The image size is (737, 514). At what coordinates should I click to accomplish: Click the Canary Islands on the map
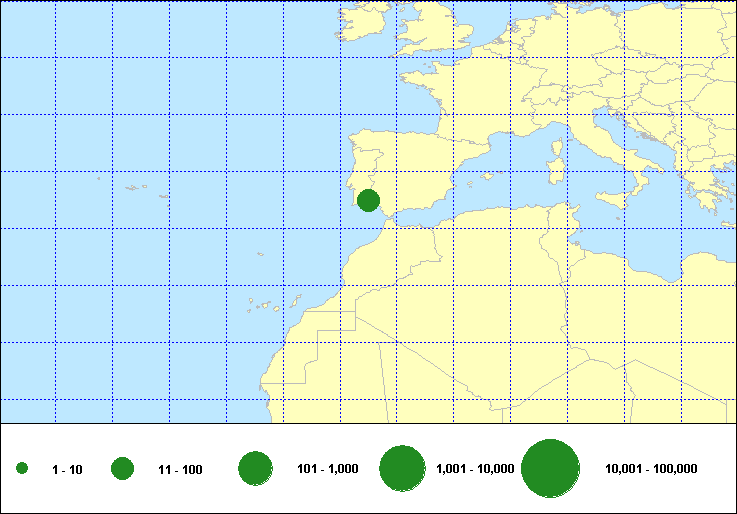pyautogui.click(x=267, y=303)
